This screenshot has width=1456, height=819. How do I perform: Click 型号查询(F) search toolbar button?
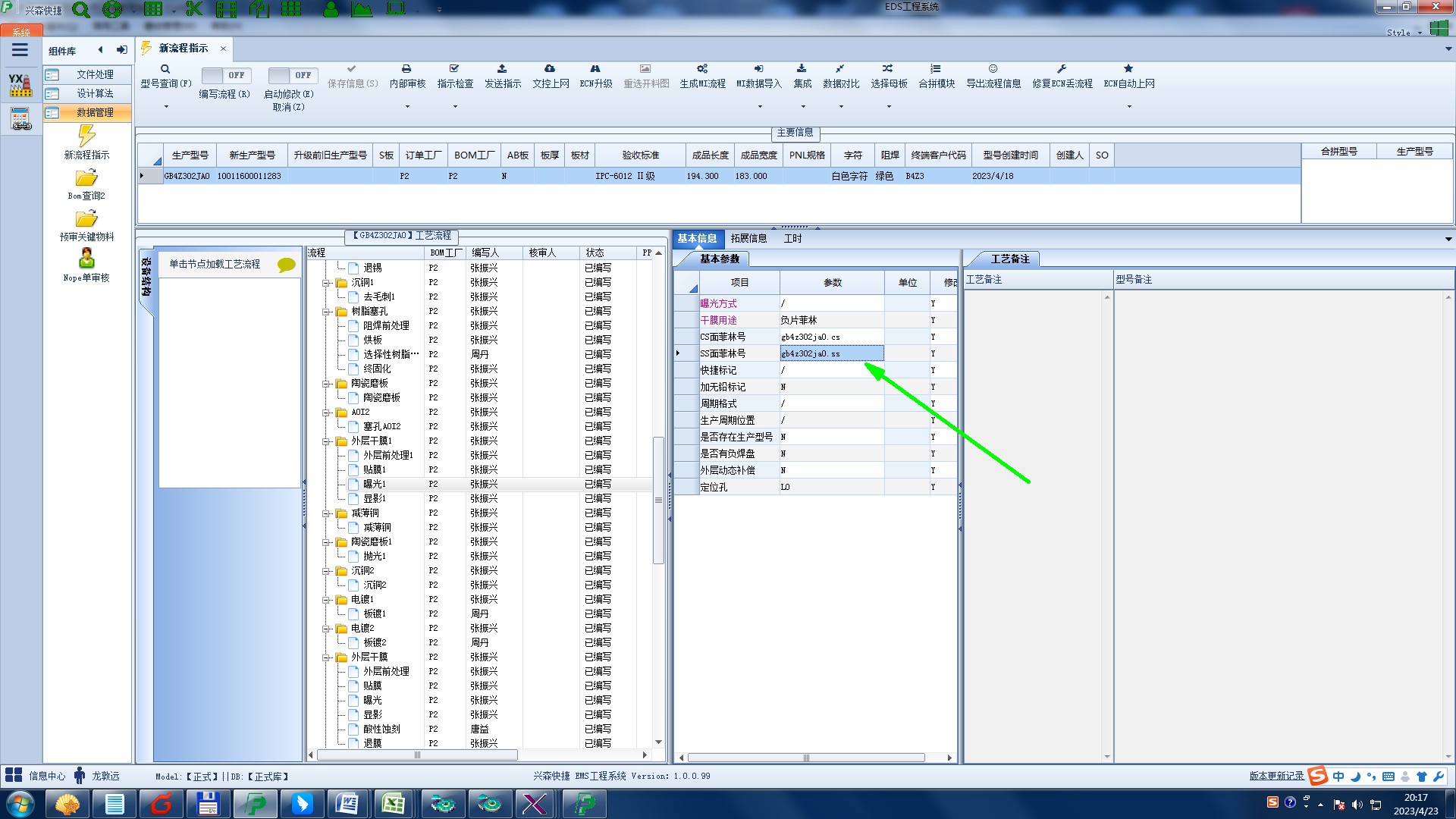tap(165, 76)
